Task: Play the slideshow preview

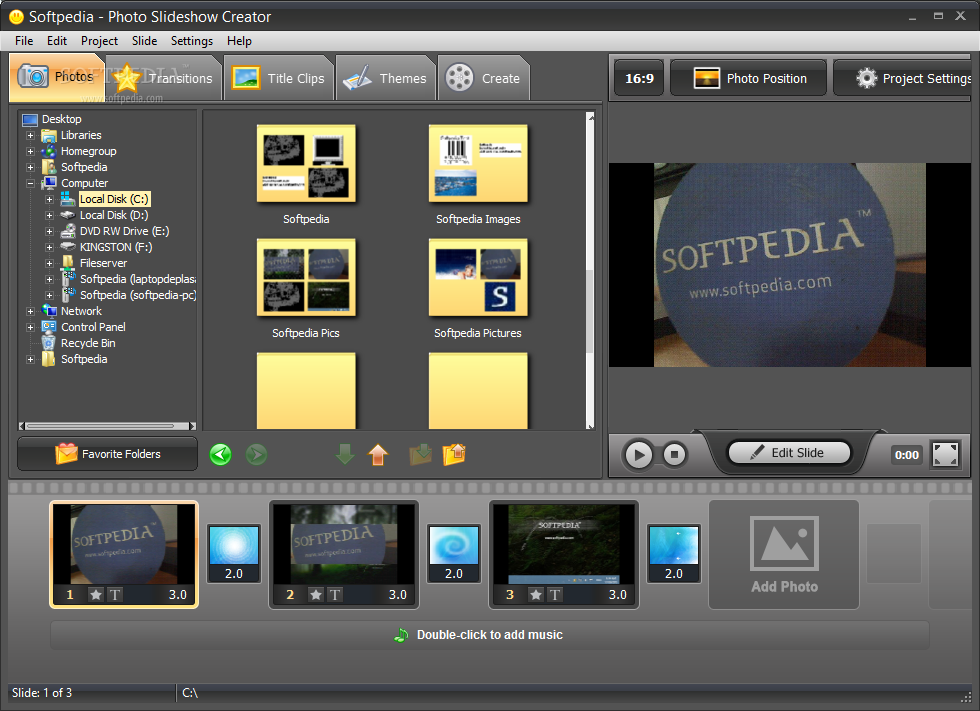Action: click(x=638, y=454)
